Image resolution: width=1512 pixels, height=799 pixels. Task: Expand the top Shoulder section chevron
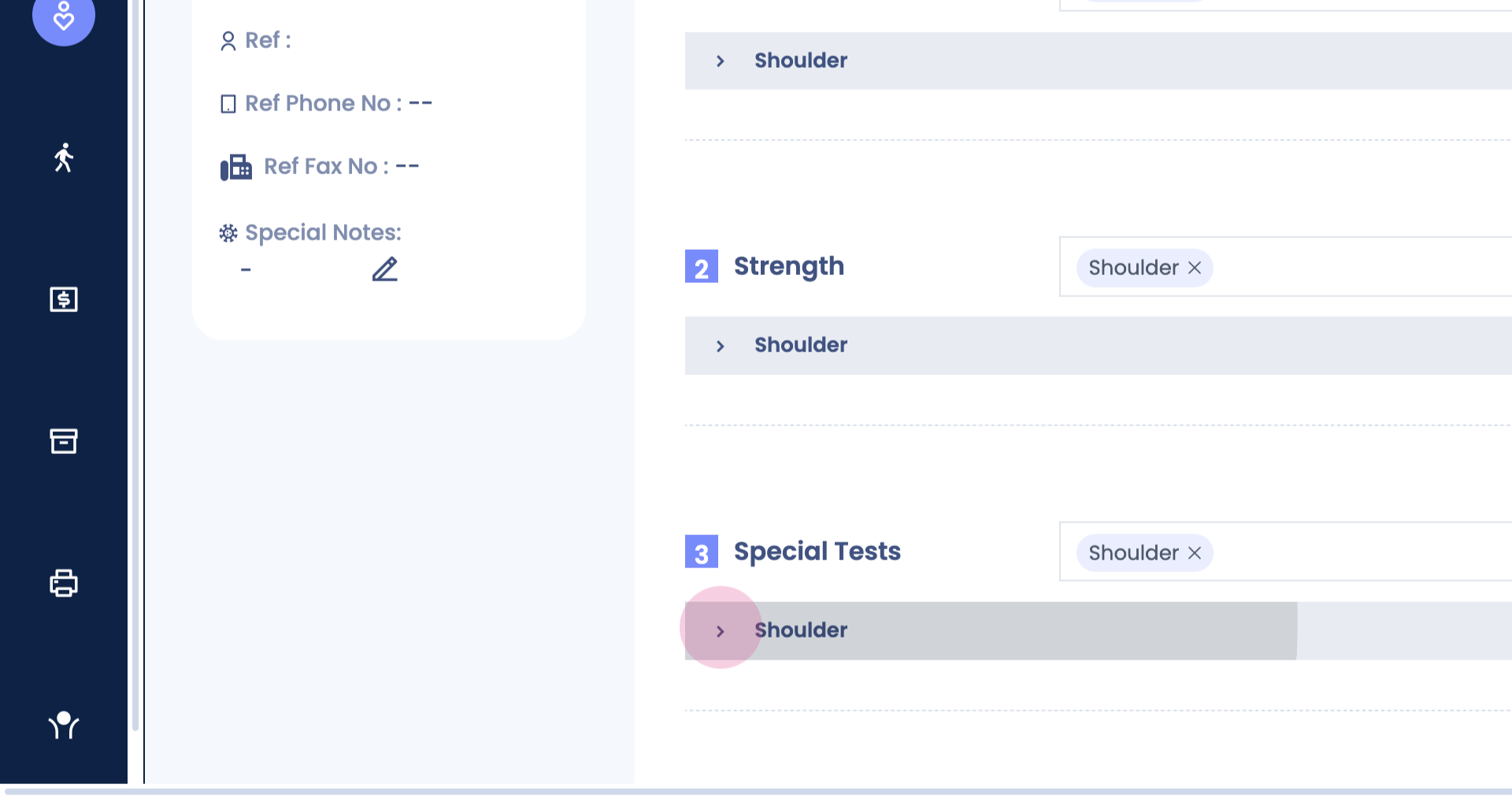click(720, 61)
